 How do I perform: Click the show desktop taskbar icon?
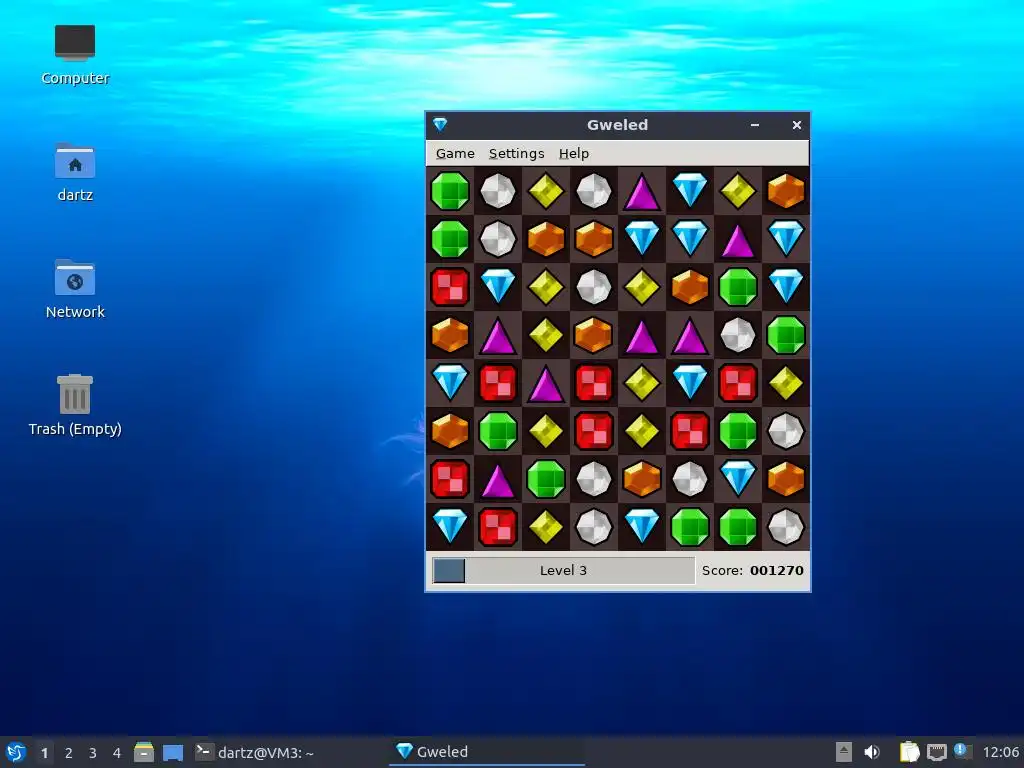(x=173, y=753)
